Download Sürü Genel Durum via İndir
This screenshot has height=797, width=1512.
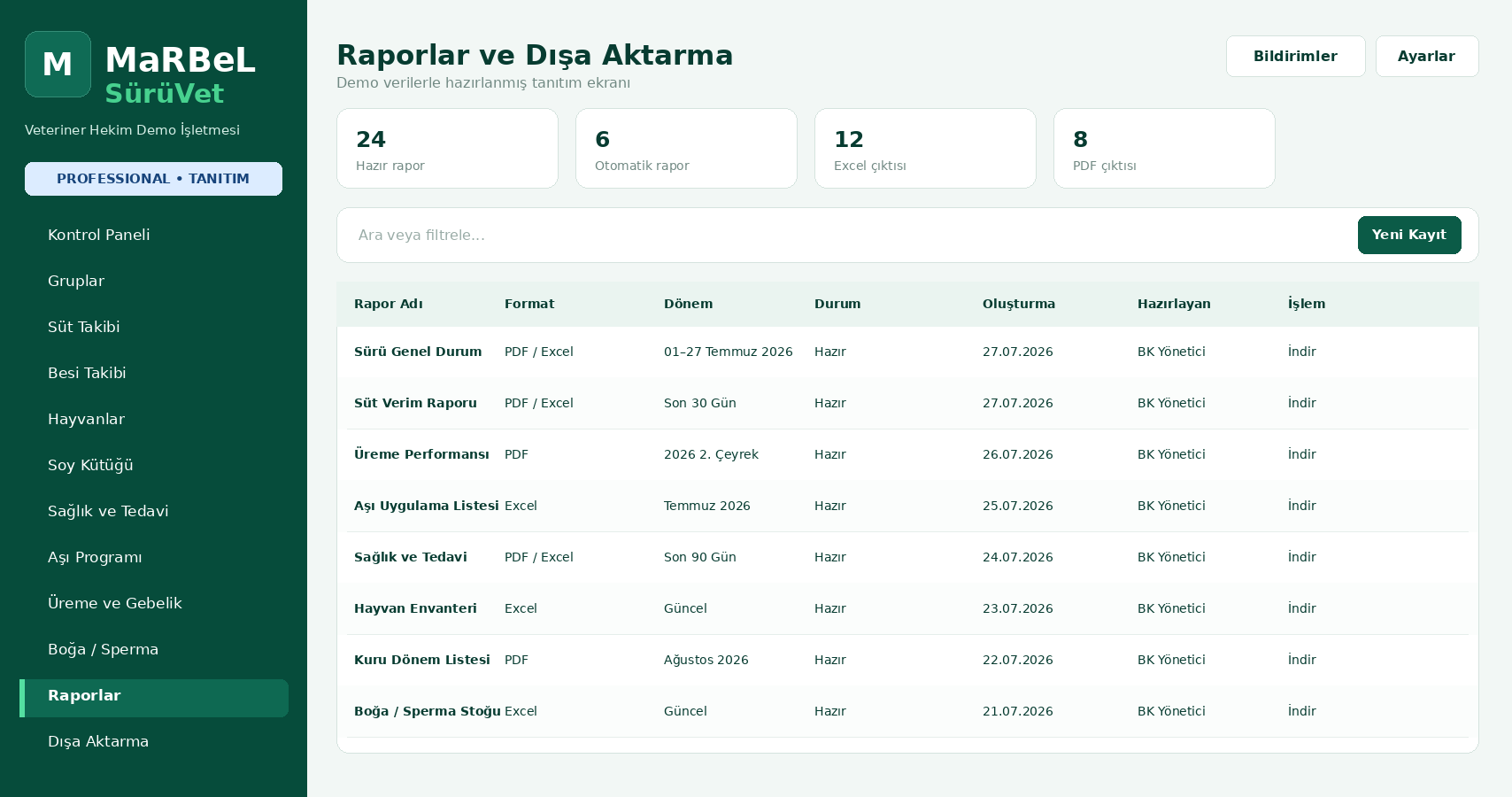[1301, 352]
